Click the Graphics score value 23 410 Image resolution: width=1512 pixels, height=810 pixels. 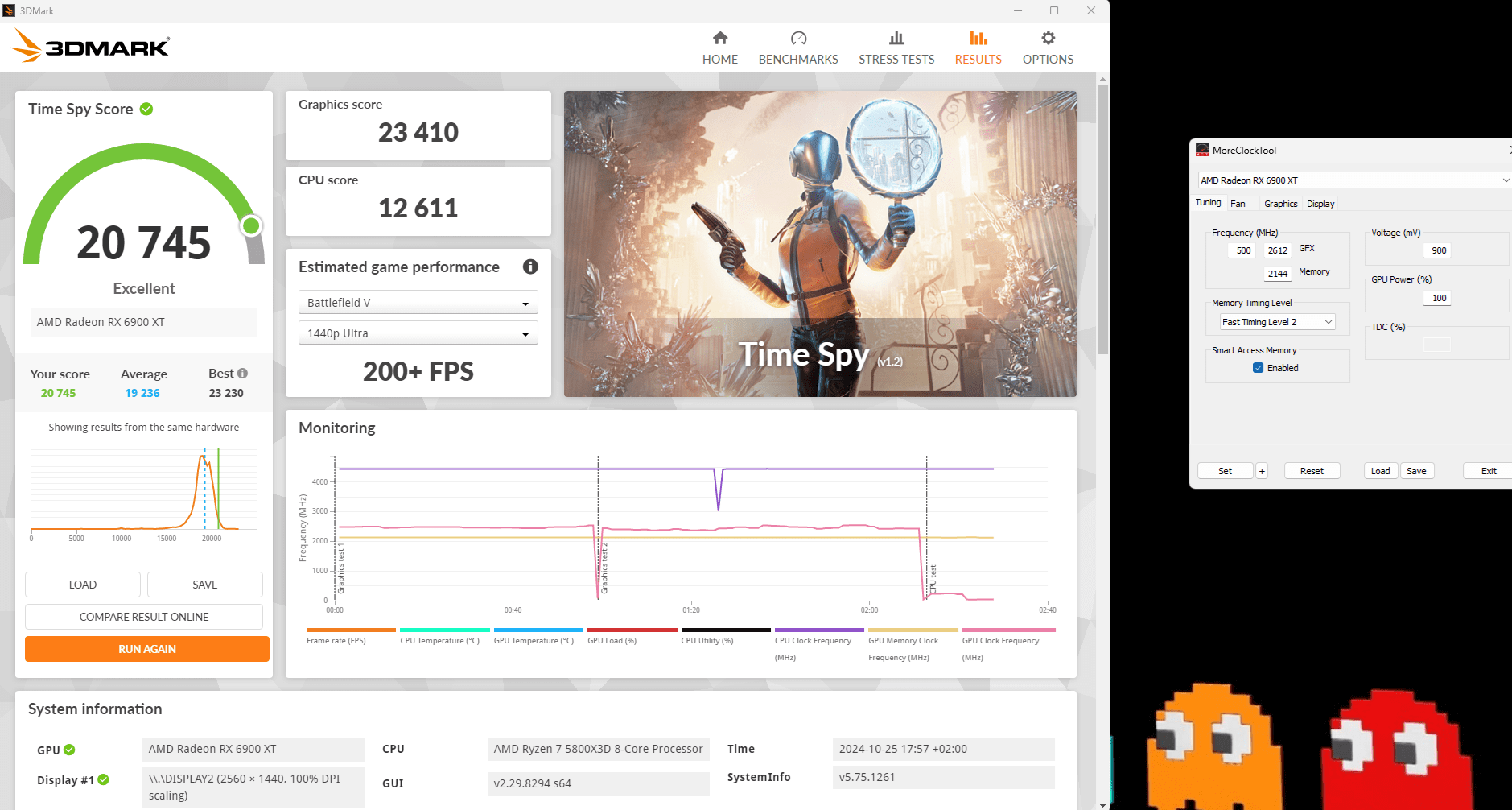[x=418, y=132]
